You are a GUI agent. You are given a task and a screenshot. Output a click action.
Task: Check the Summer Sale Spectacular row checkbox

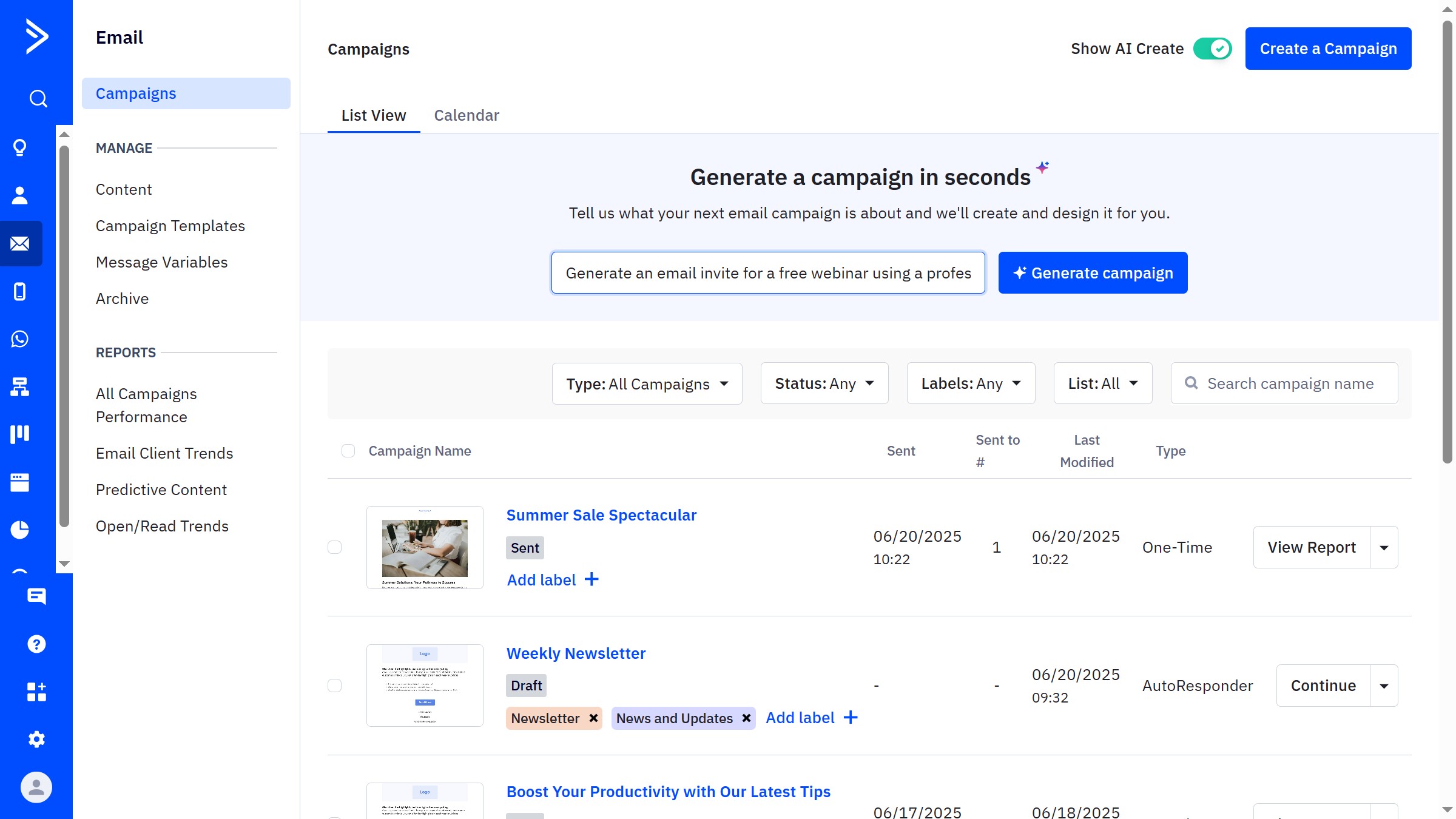[x=335, y=547]
